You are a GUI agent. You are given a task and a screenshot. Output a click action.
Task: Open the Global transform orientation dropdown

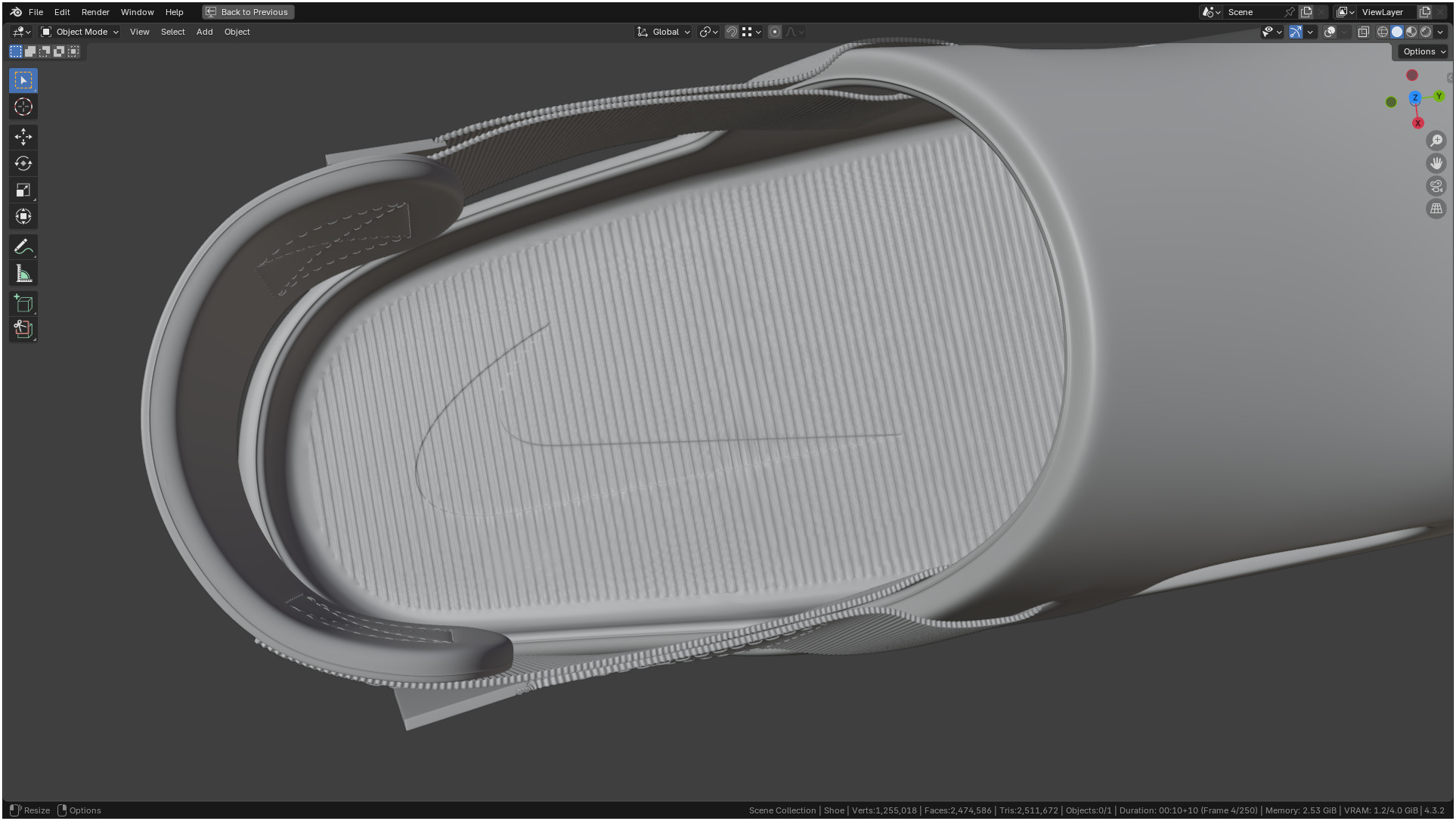click(x=664, y=32)
